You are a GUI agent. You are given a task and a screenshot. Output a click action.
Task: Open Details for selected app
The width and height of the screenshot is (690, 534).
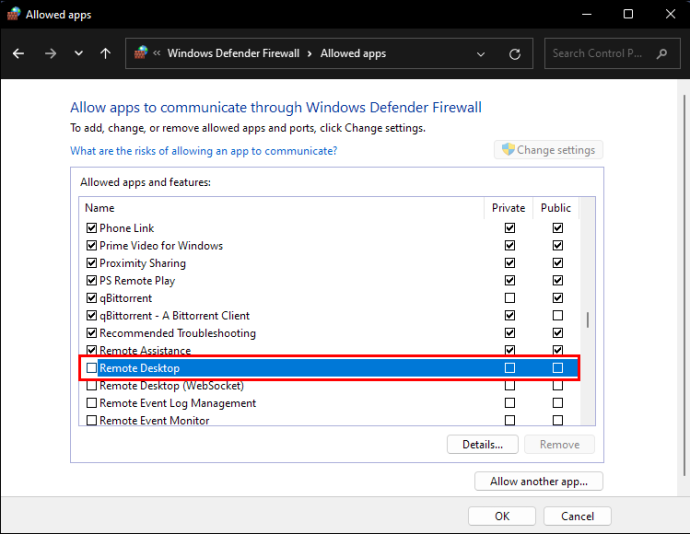coord(482,444)
